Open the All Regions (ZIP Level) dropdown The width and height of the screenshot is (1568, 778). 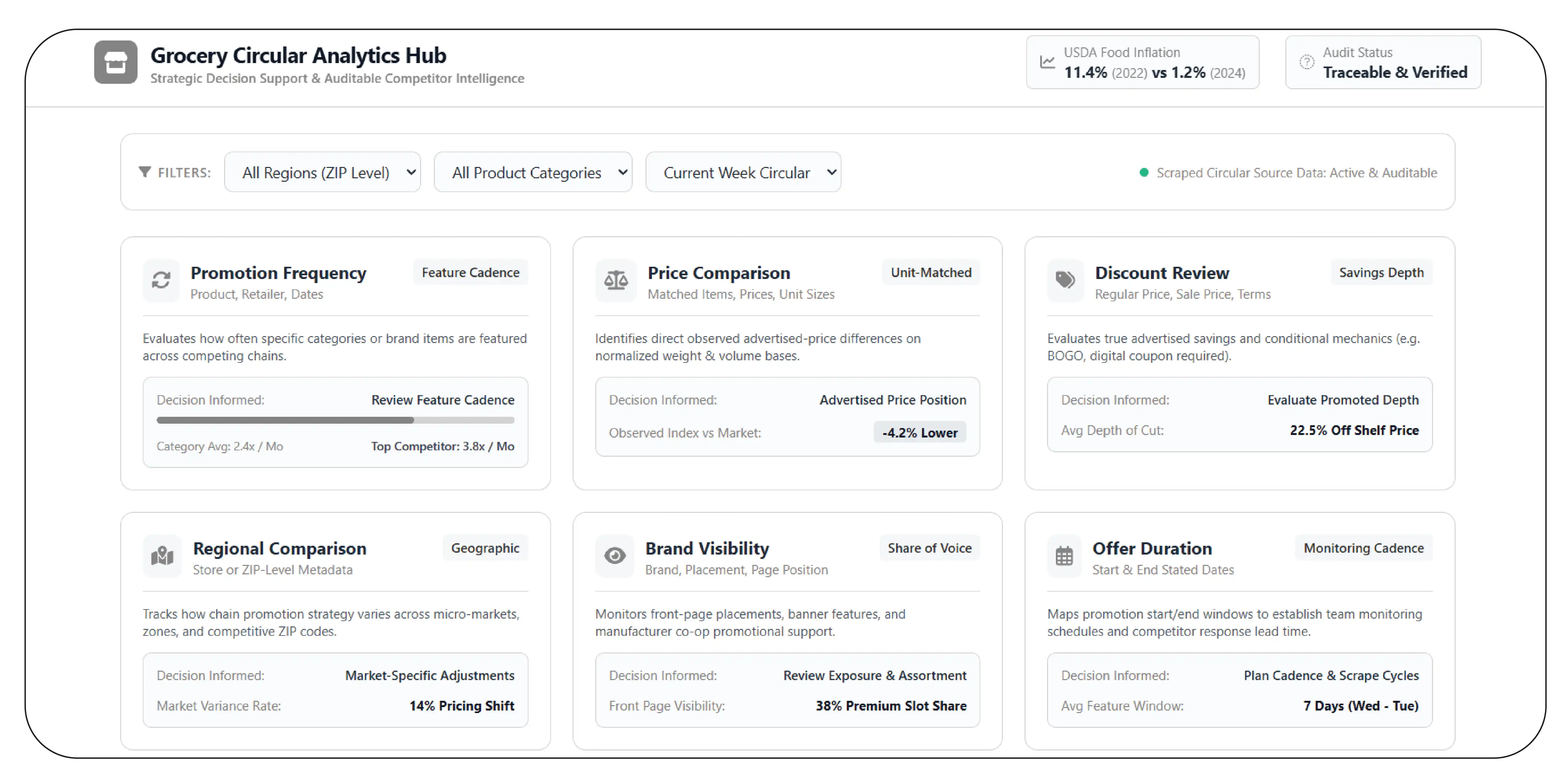tap(322, 172)
